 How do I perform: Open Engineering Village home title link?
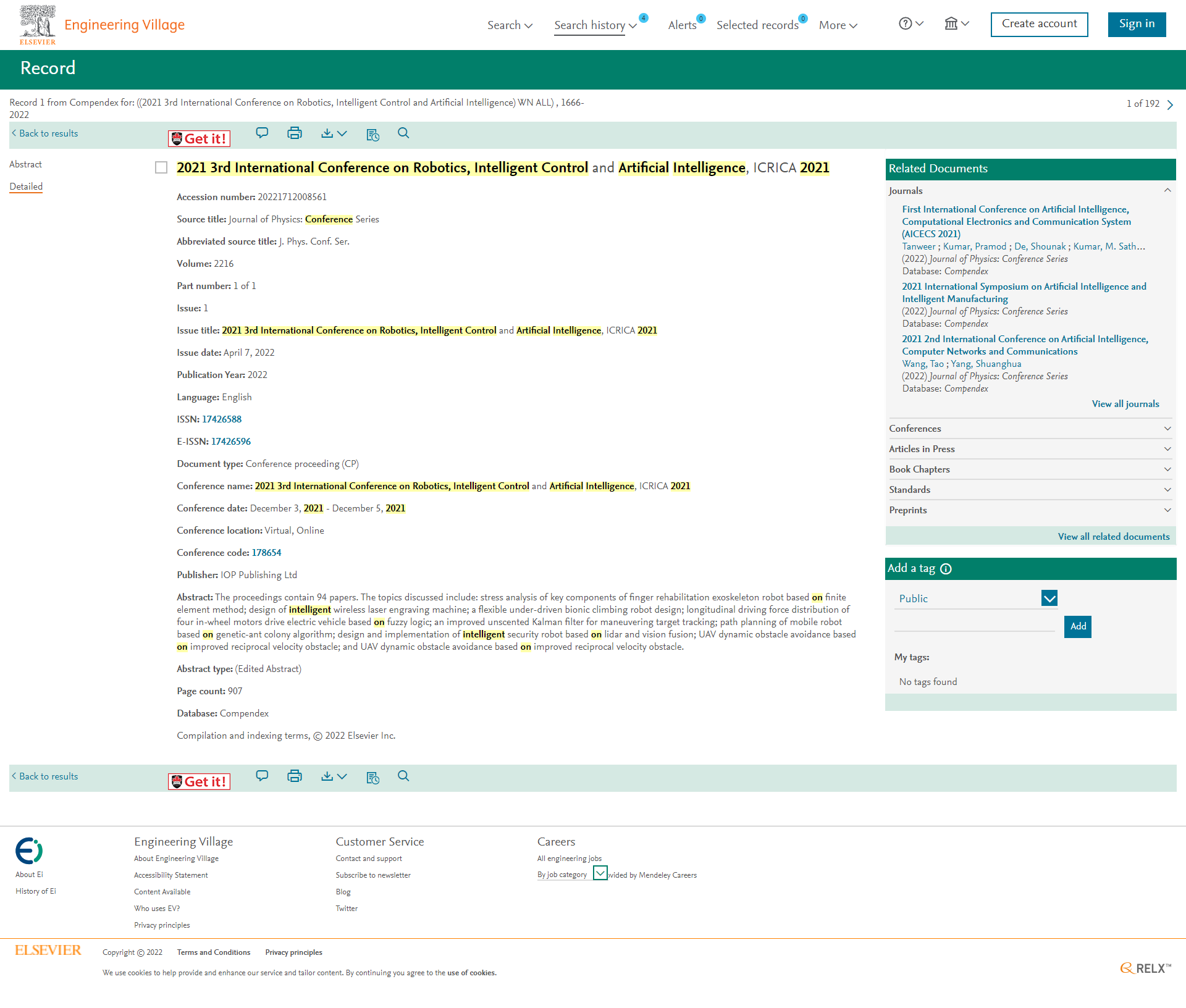124,25
